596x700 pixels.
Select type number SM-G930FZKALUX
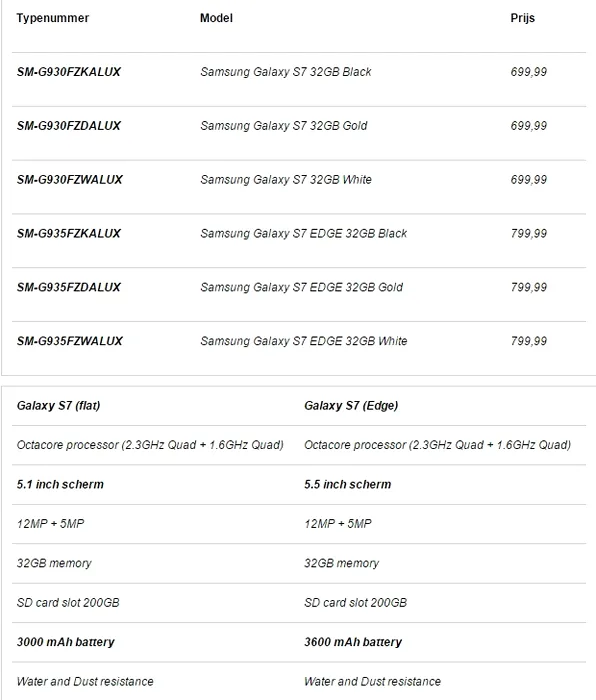pos(69,72)
